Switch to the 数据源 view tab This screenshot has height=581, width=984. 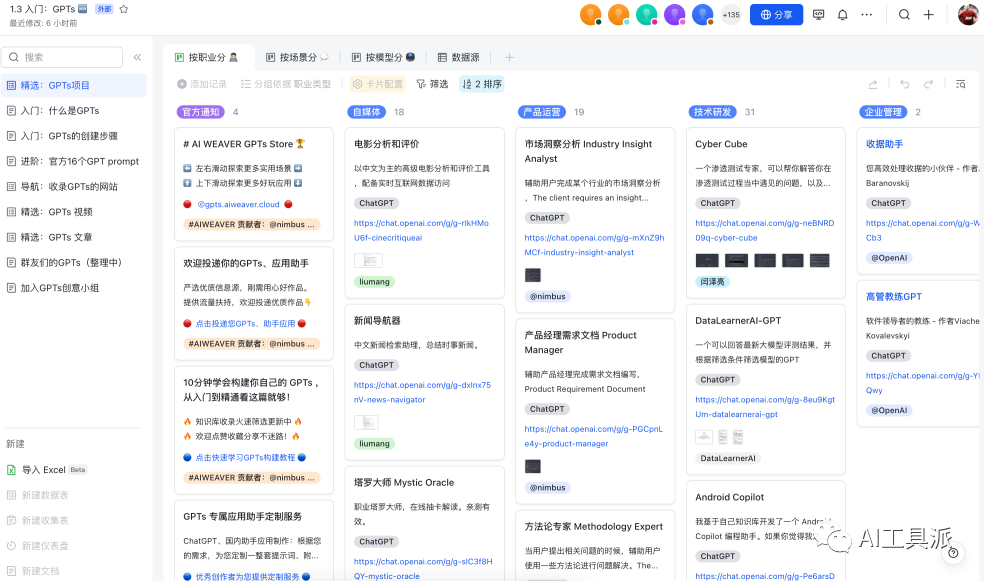[x=459, y=57]
